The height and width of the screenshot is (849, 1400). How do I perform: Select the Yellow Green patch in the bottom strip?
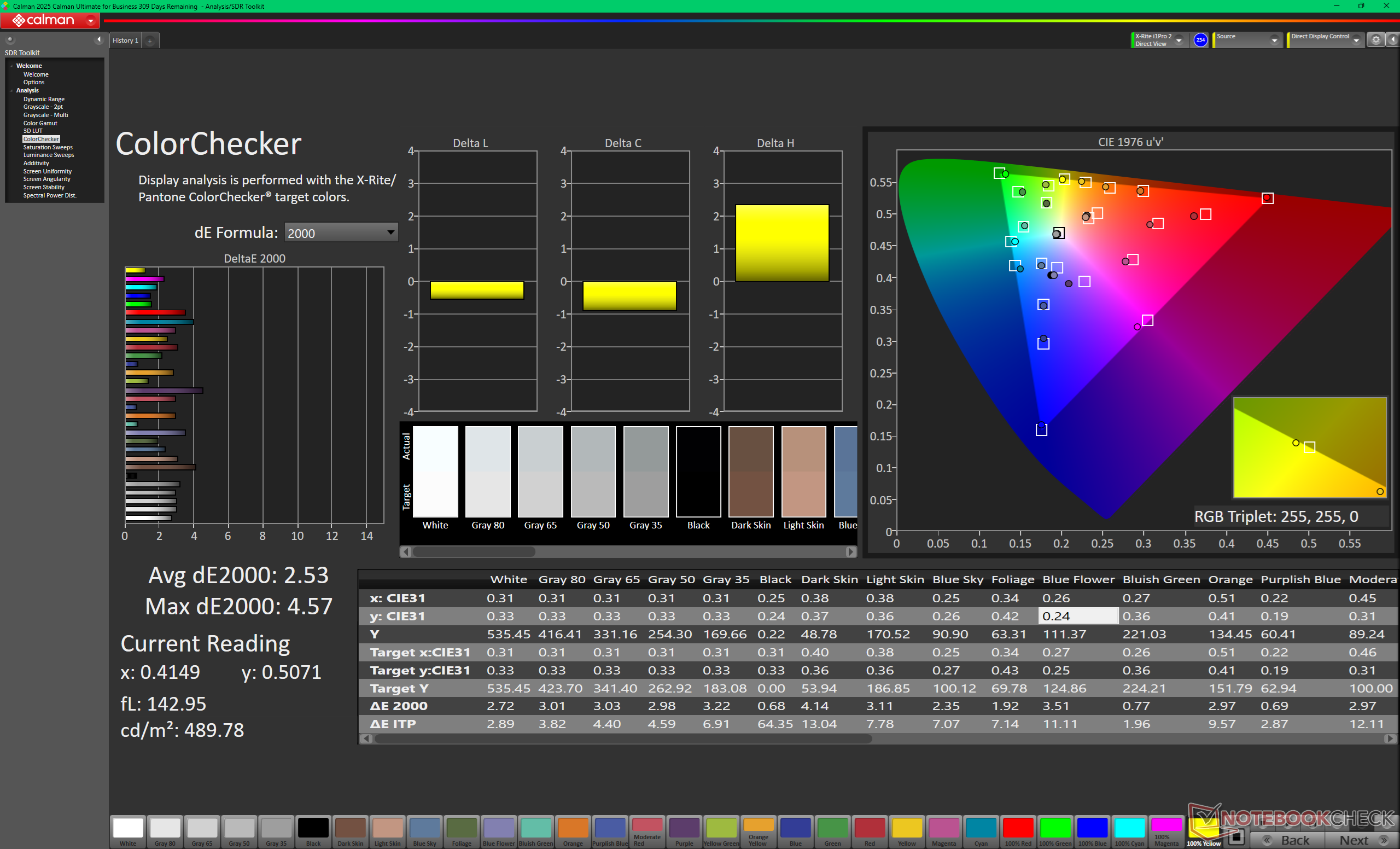click(721, 832)
